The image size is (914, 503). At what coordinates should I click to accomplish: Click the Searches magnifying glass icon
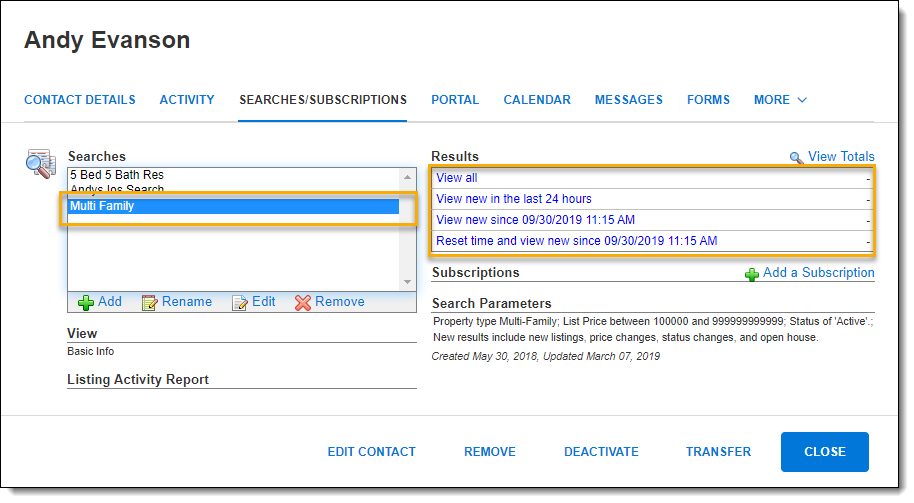(41, 163)
